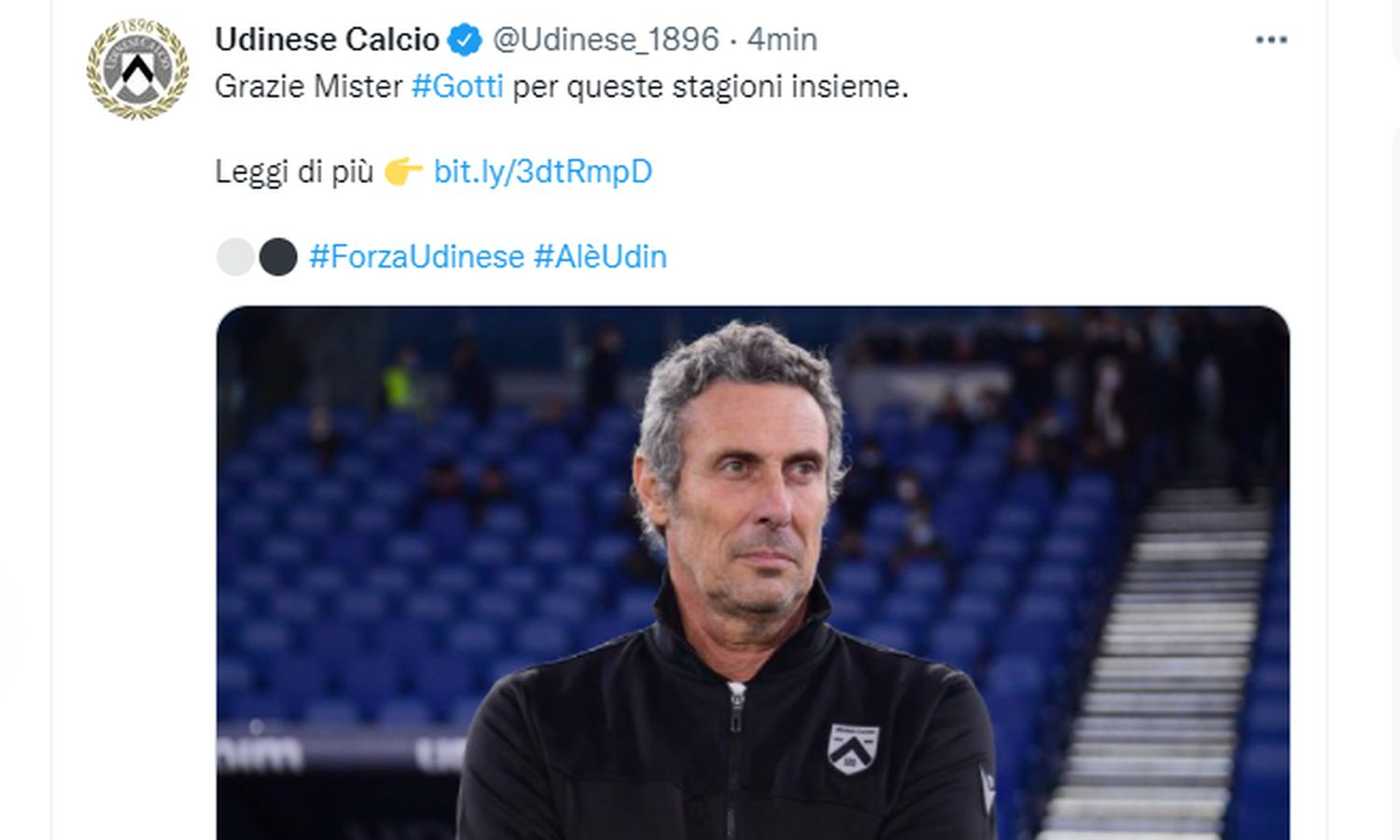
Task: Click the Udinese crest on the black jacket
Action: [x=853, y=748]
